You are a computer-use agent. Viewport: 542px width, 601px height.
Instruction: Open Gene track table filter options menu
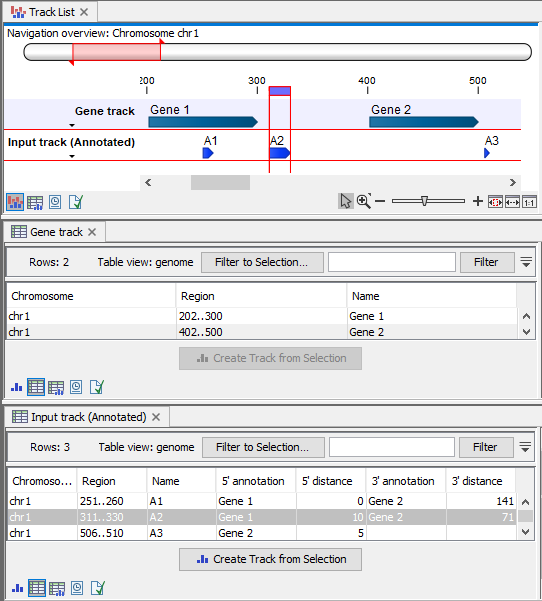[x=526, y=262]
